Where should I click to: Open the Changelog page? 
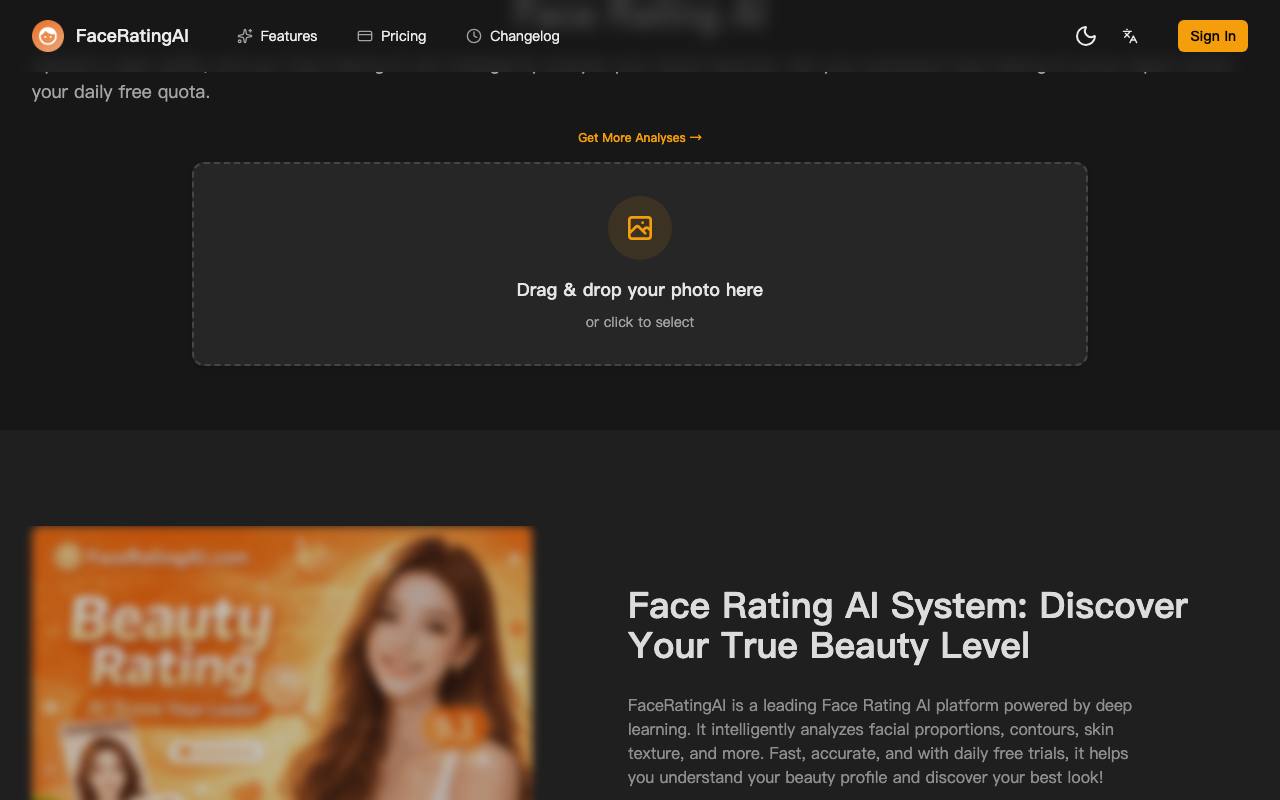[x=513, y=36]
